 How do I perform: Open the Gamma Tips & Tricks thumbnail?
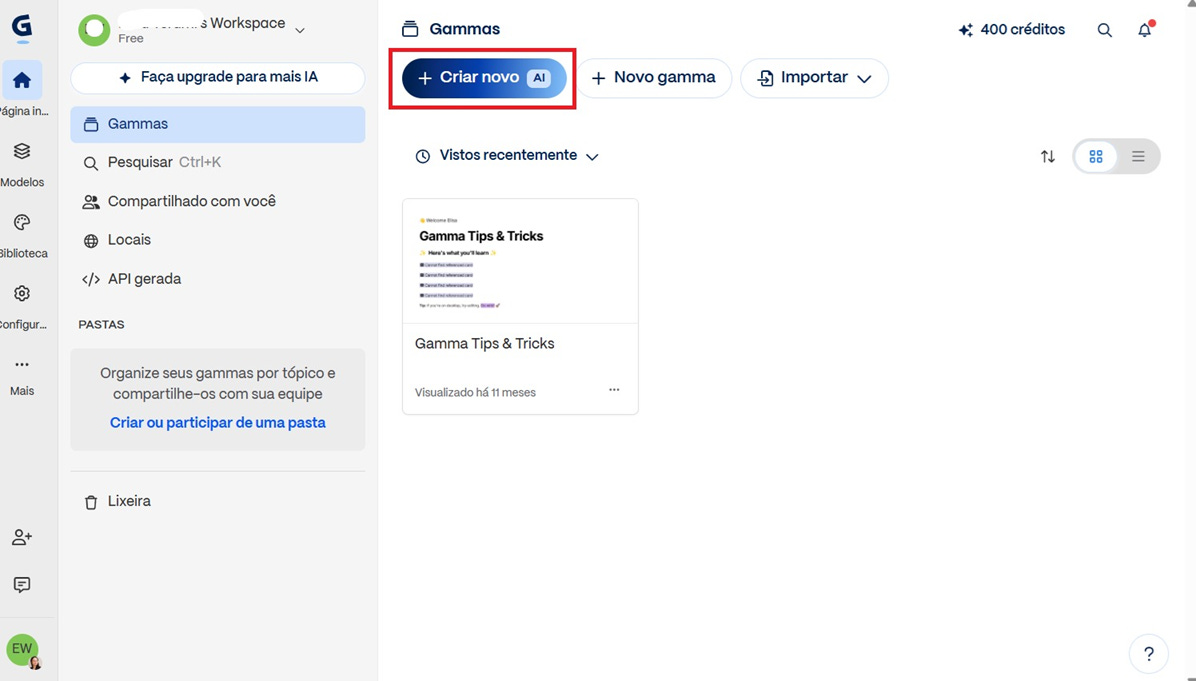coord(520,262)
